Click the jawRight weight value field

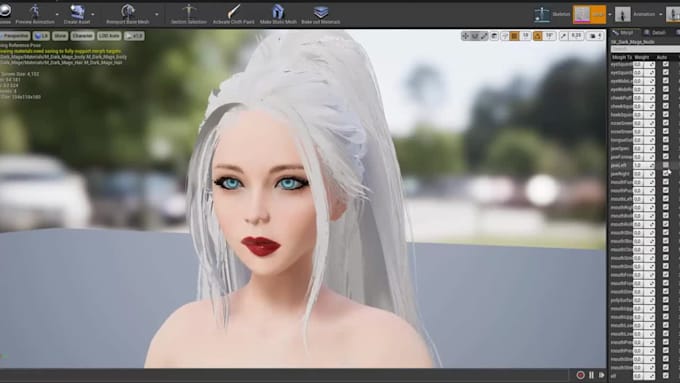(x=644, y=173)
